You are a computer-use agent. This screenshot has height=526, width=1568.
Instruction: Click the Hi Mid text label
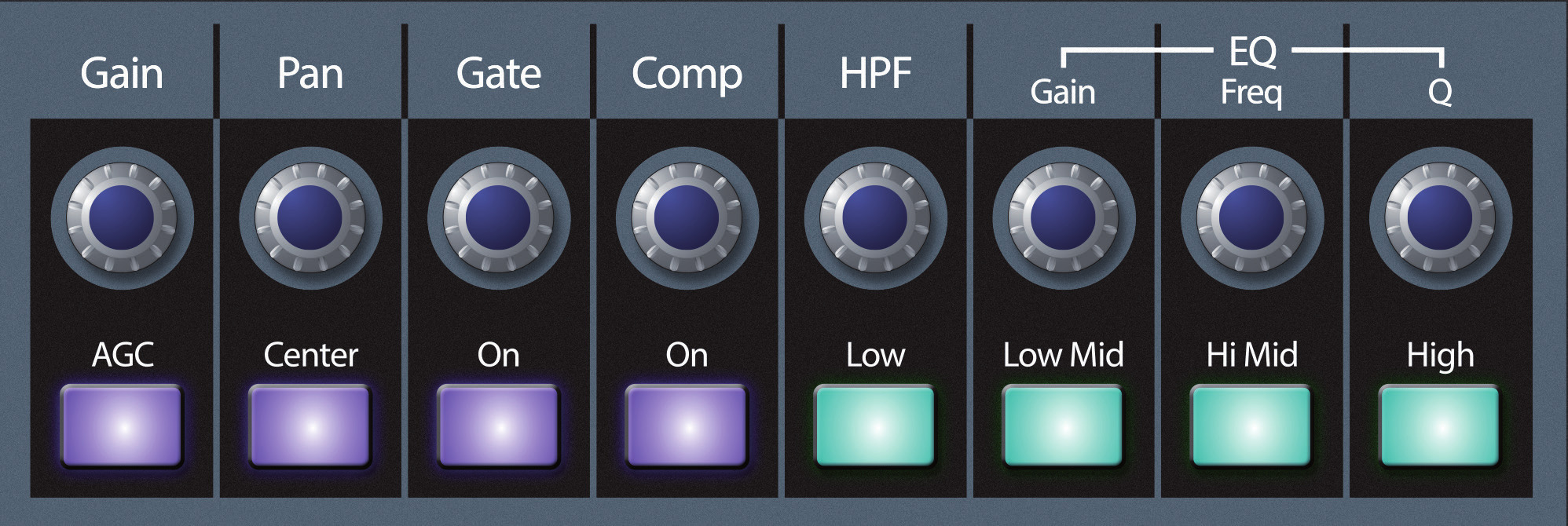point(1251,355)
